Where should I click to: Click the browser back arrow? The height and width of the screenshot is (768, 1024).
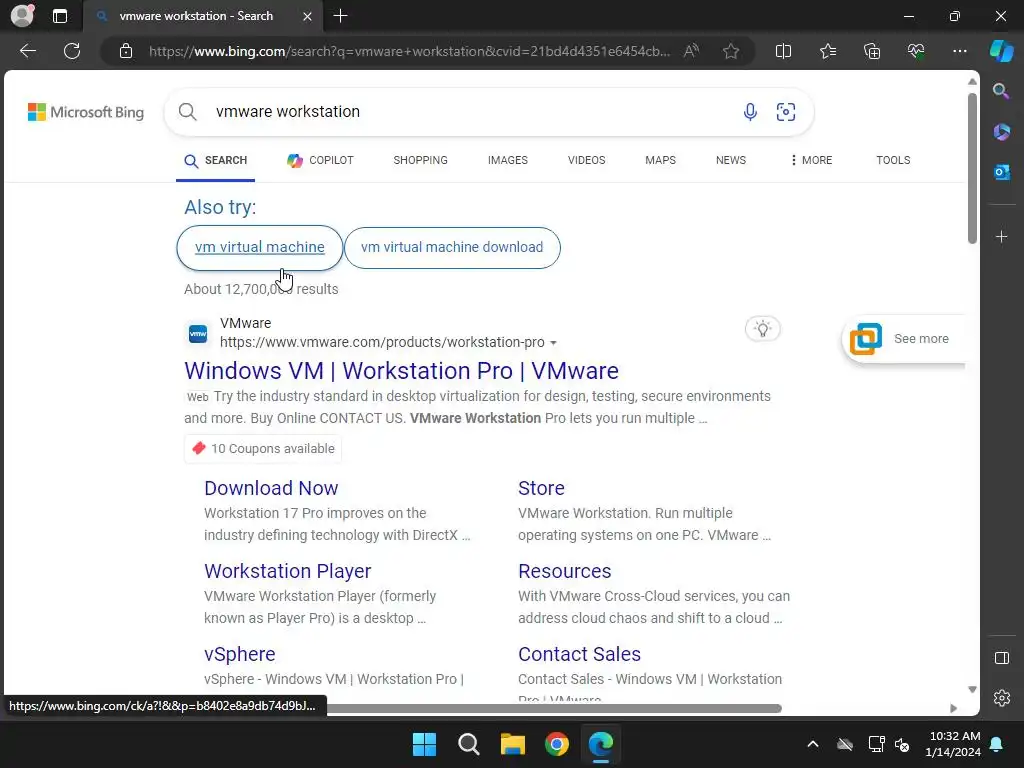pyautogui.click(x=28, y=51)
